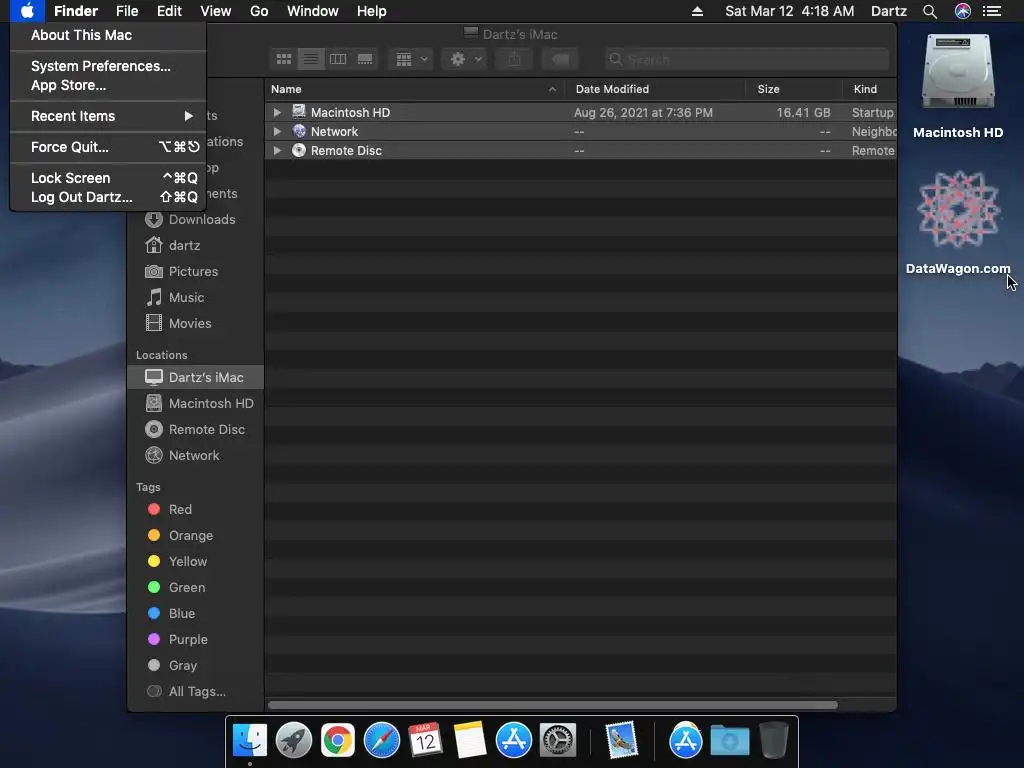Click the eject icon in menu bar
Image resolution: width=1024 pixels, height=768 pixels.
(x=697, y=11)
